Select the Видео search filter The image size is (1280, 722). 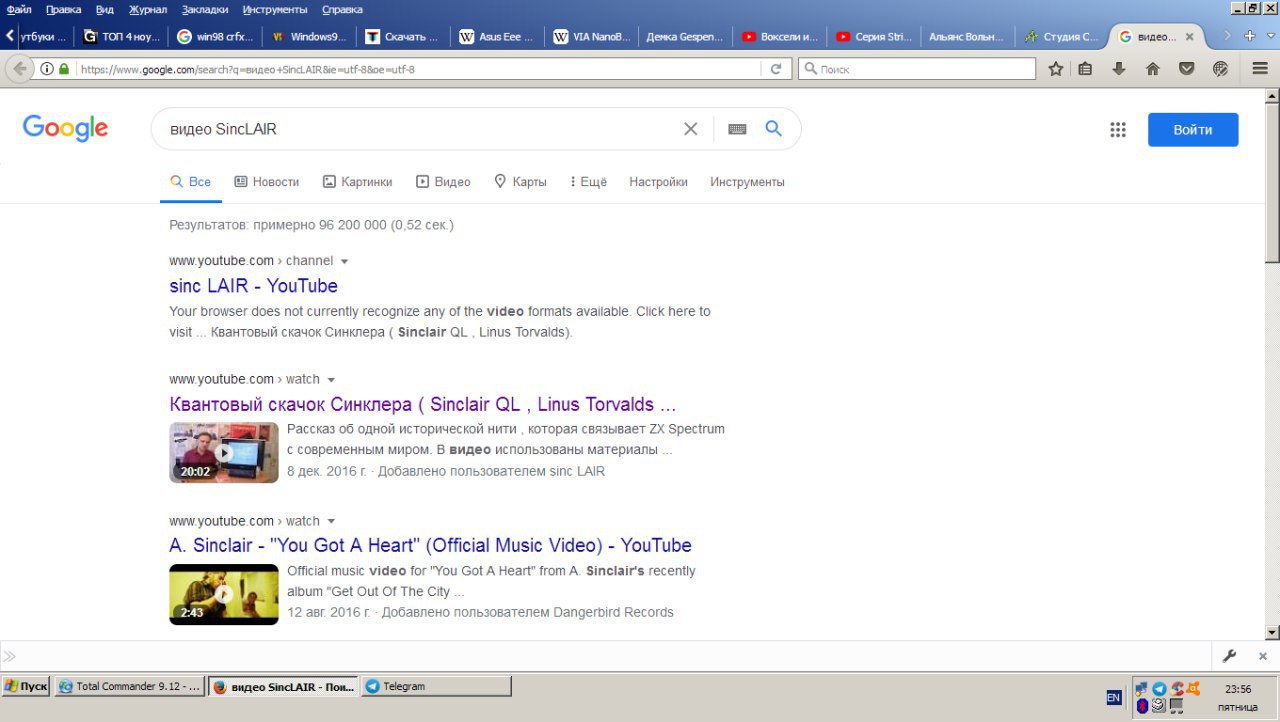coord(443,182)
